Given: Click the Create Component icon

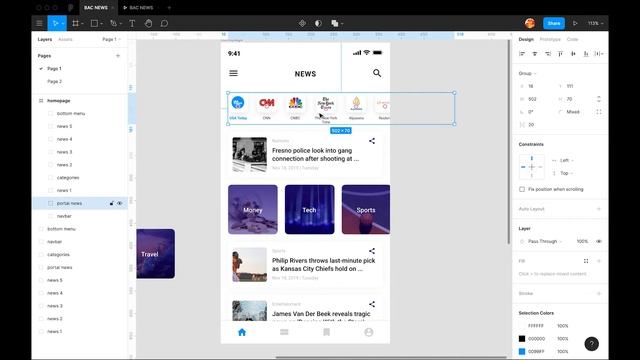Looking at the screenshot, I should click(302, 23).
